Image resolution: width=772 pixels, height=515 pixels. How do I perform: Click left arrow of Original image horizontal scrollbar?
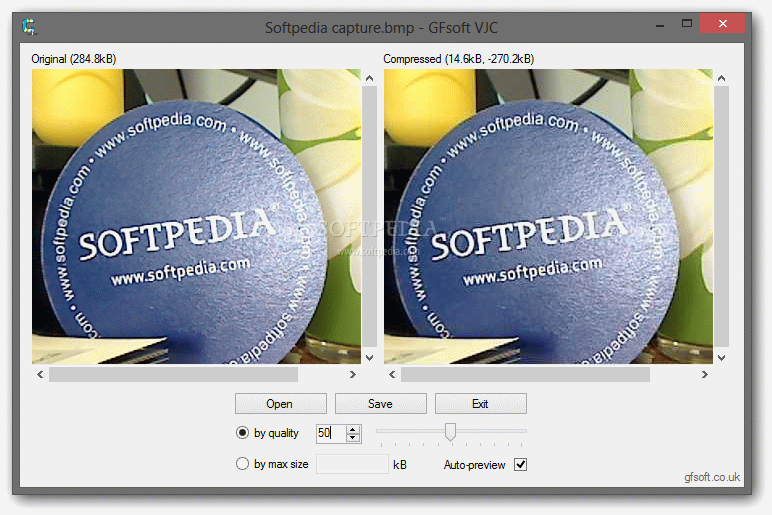[x=40, y=375]
